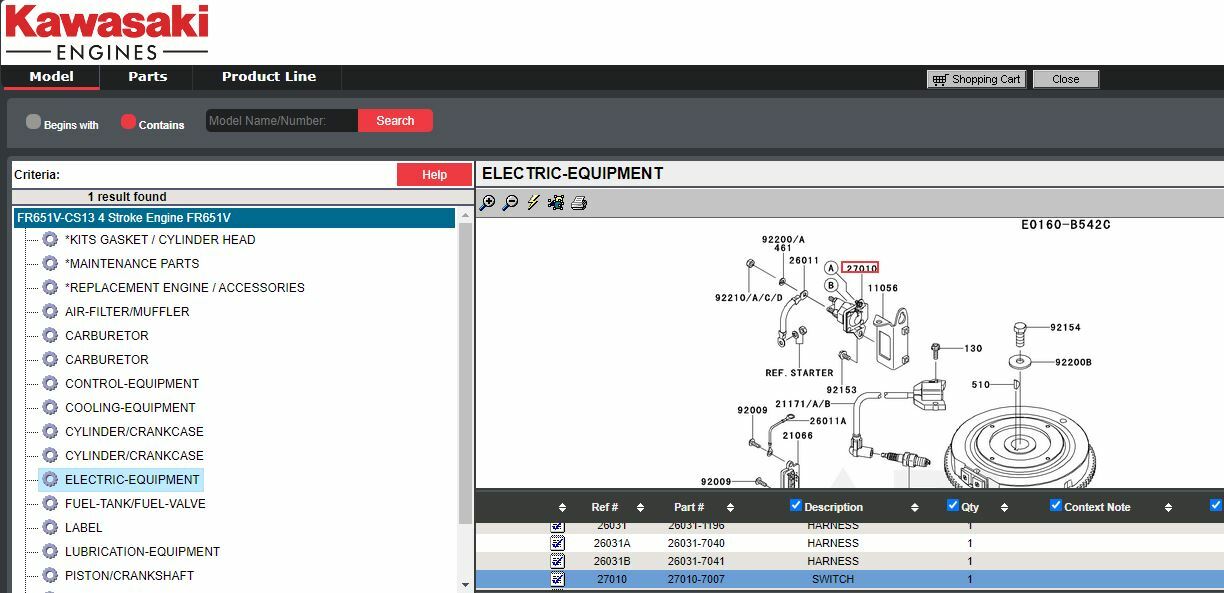The width and height of the screenshot is (1224, 593).
Task: Sort by the Part # column arrows
Action: coord(730,508)
